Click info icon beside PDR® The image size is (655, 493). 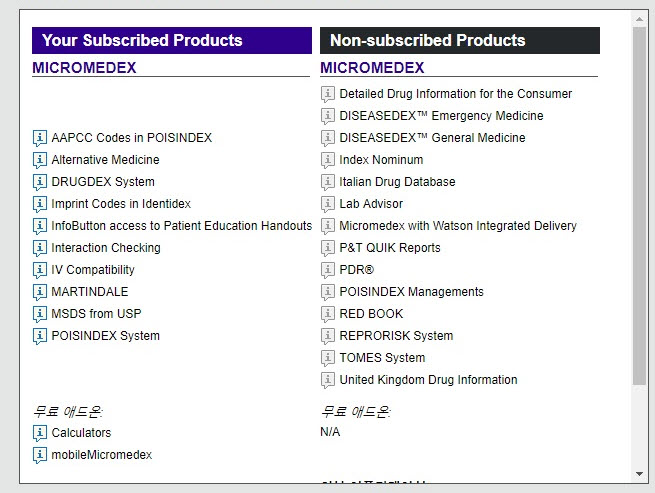(x=328, y=270)
